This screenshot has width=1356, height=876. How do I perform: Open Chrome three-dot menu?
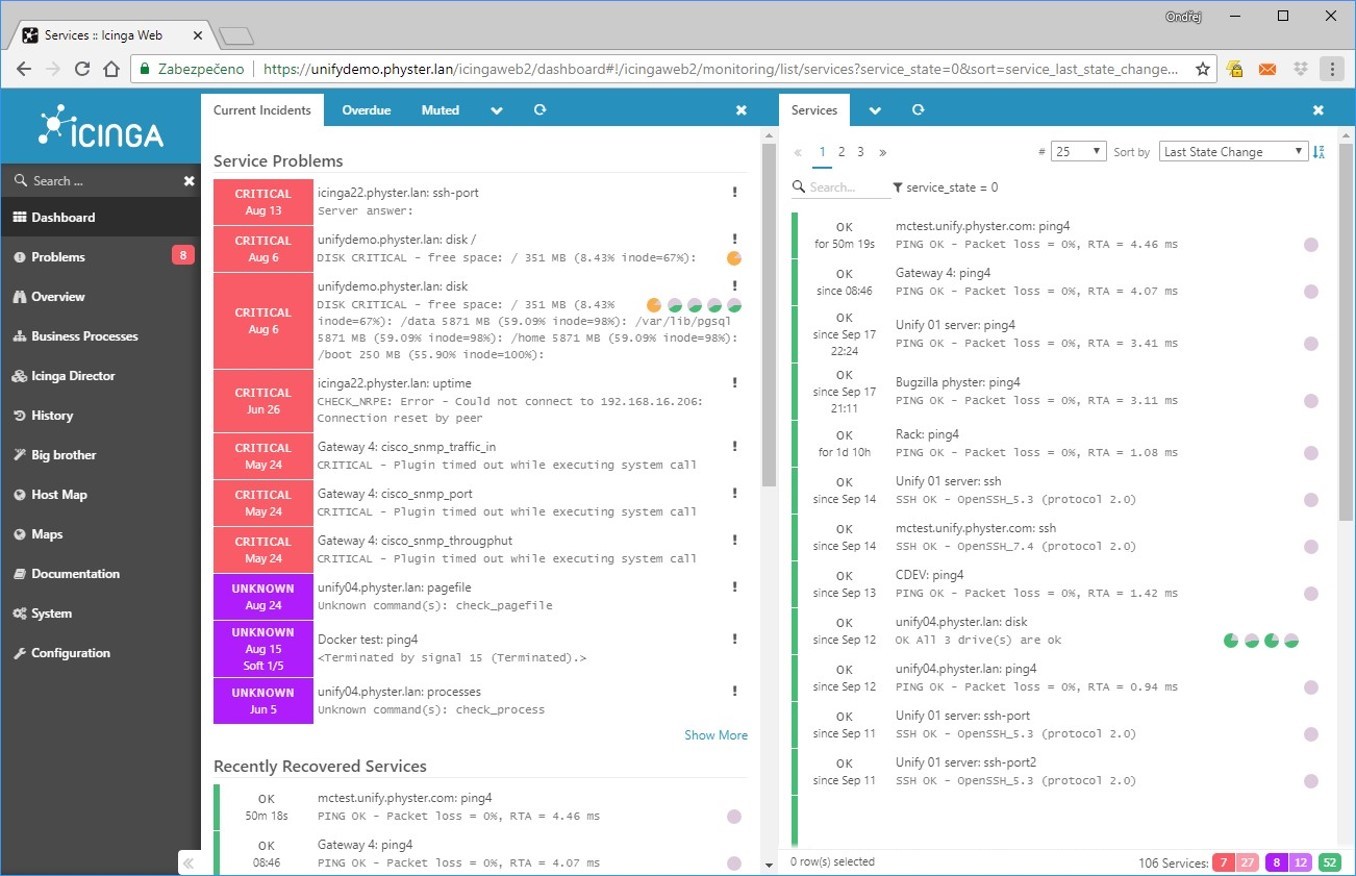point(1332,69)
